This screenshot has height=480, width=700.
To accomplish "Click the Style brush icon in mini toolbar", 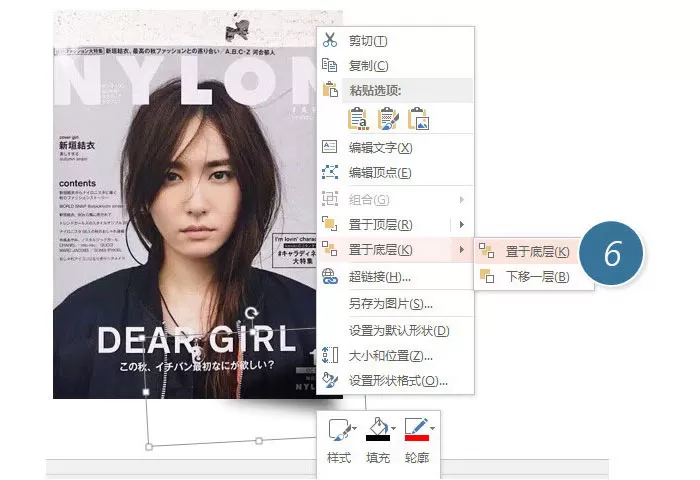I will tap(339, 430).
